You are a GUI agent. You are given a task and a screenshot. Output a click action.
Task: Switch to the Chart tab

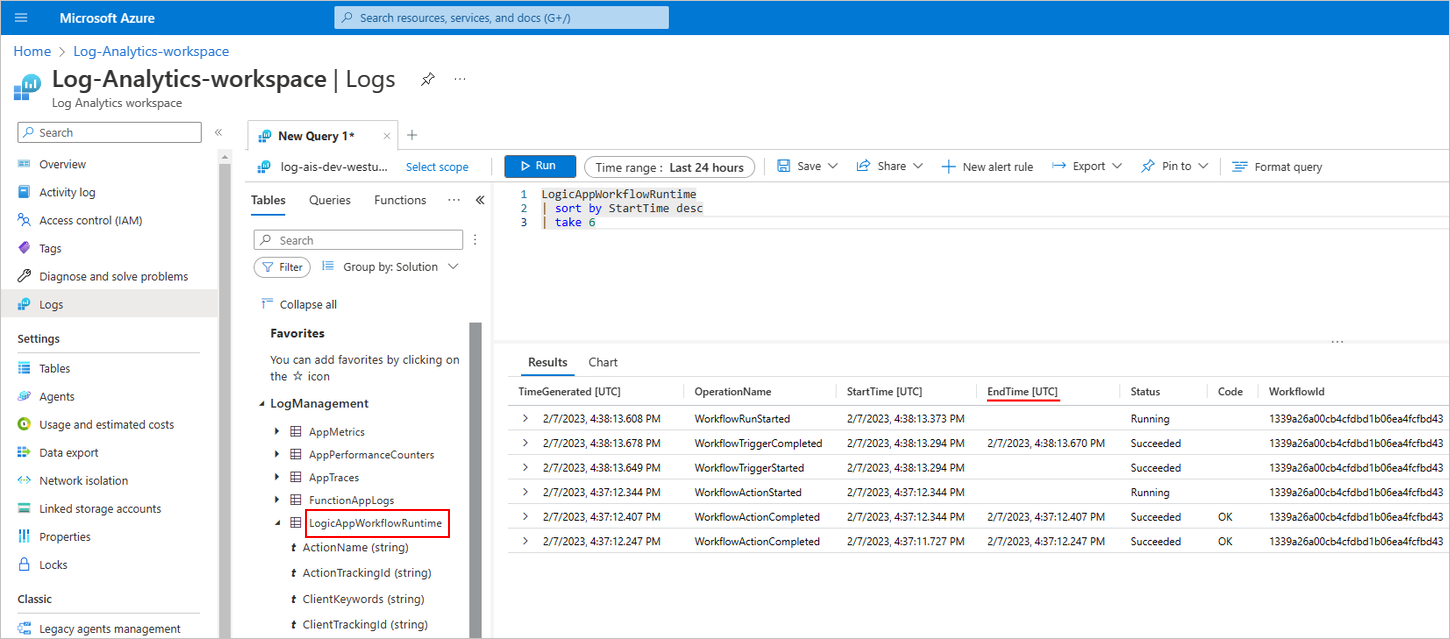point(602,362)
